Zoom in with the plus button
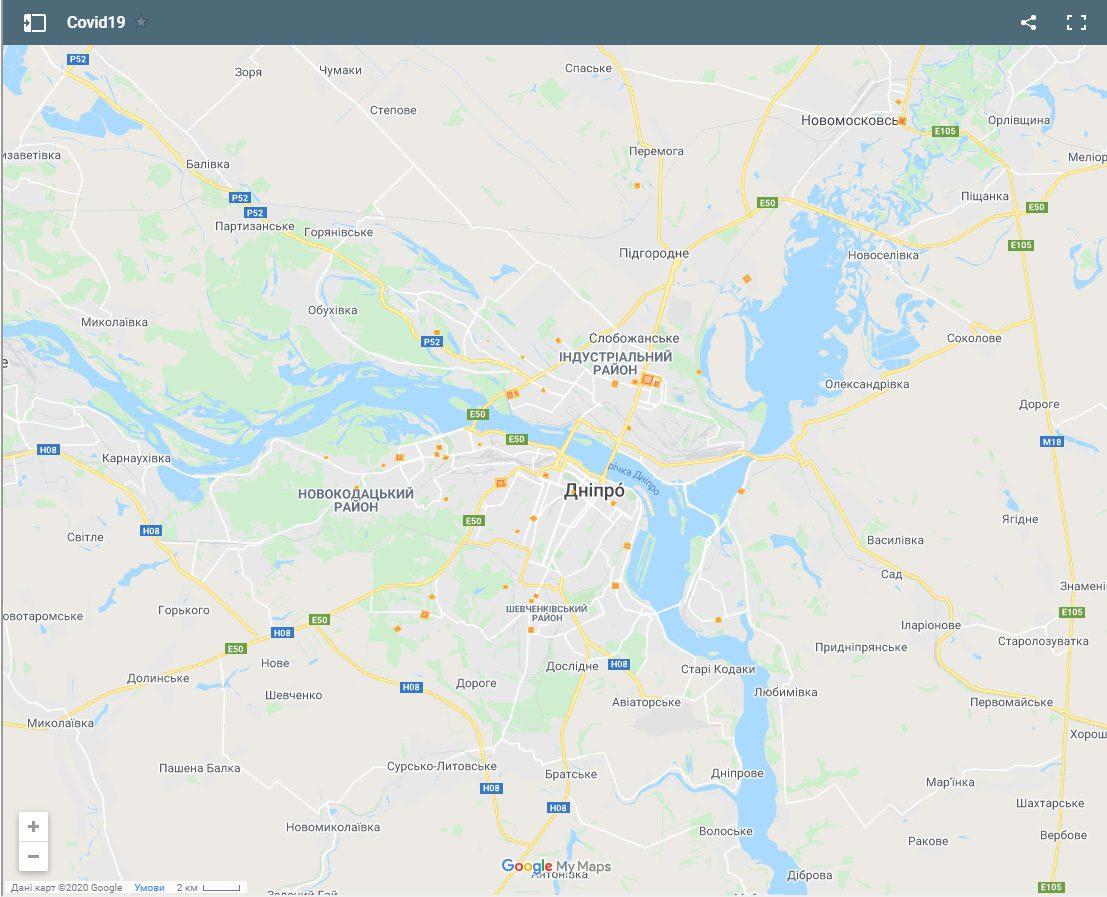This screenshot has height=897, width=1107. click(x=33, y=826)
